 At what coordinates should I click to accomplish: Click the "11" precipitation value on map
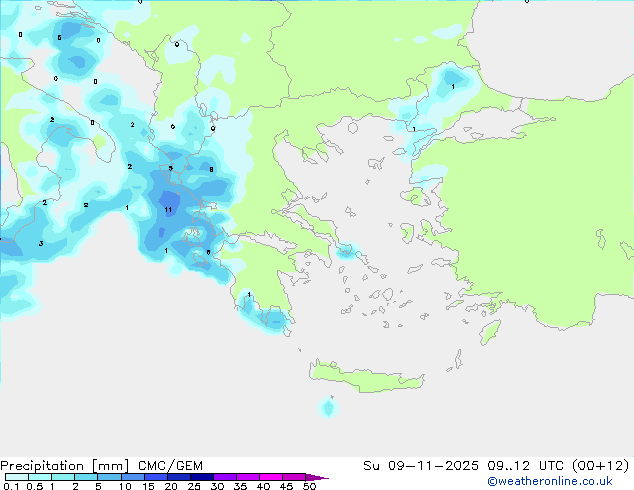pos(168,209)
